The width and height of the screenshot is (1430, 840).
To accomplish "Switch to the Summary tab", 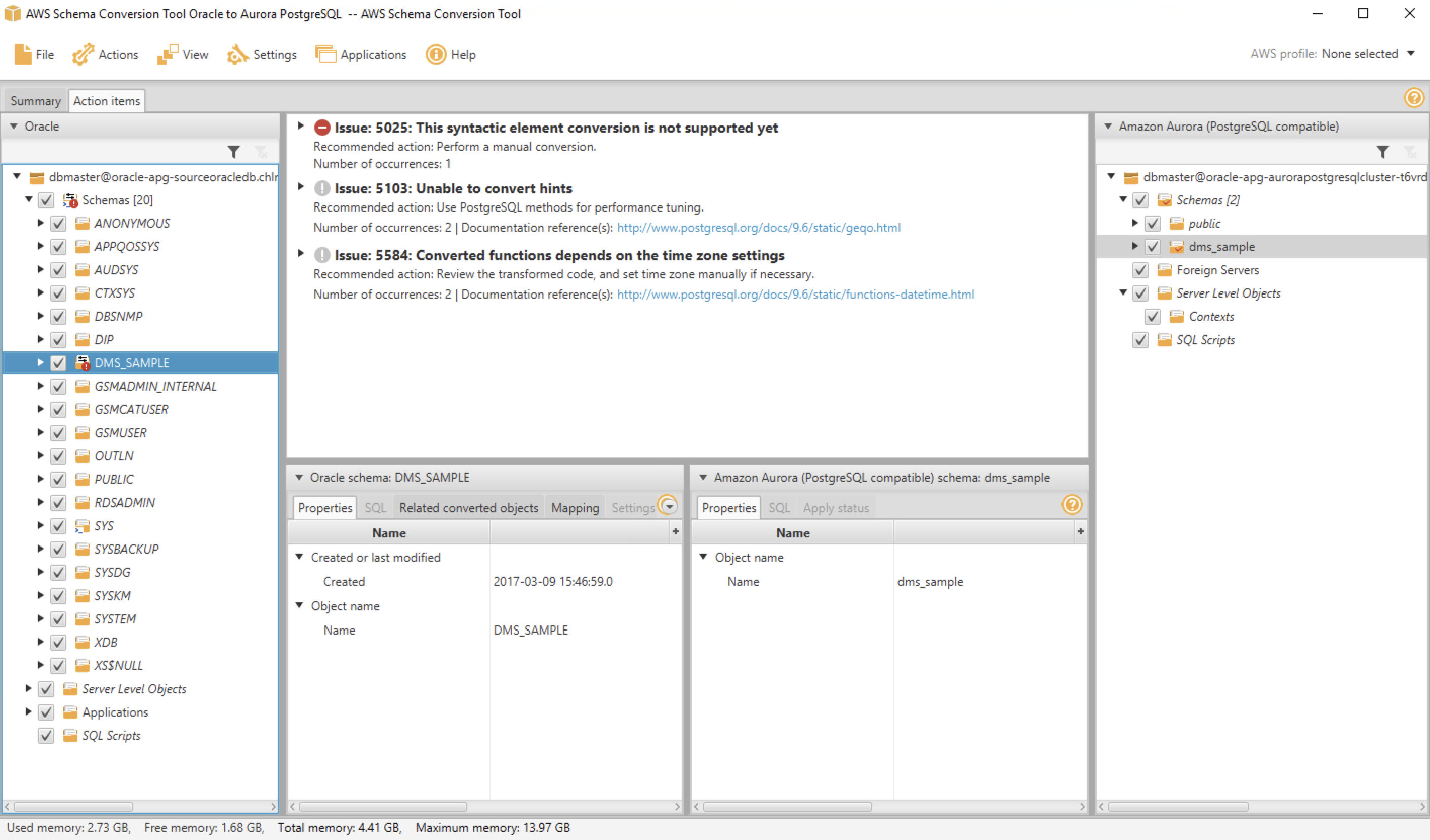I will coord(35,101).
